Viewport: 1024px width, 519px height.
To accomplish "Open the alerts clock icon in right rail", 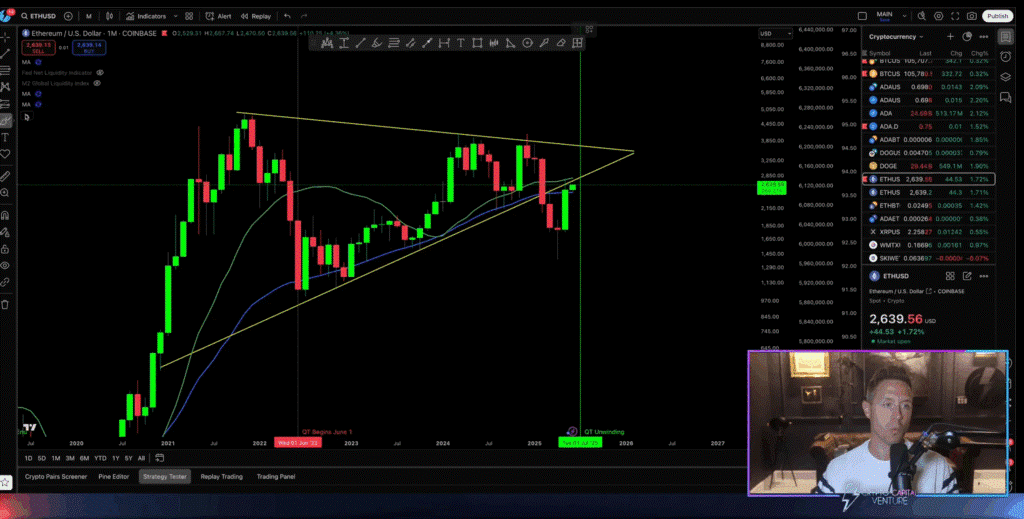I will pos(1006,57).
